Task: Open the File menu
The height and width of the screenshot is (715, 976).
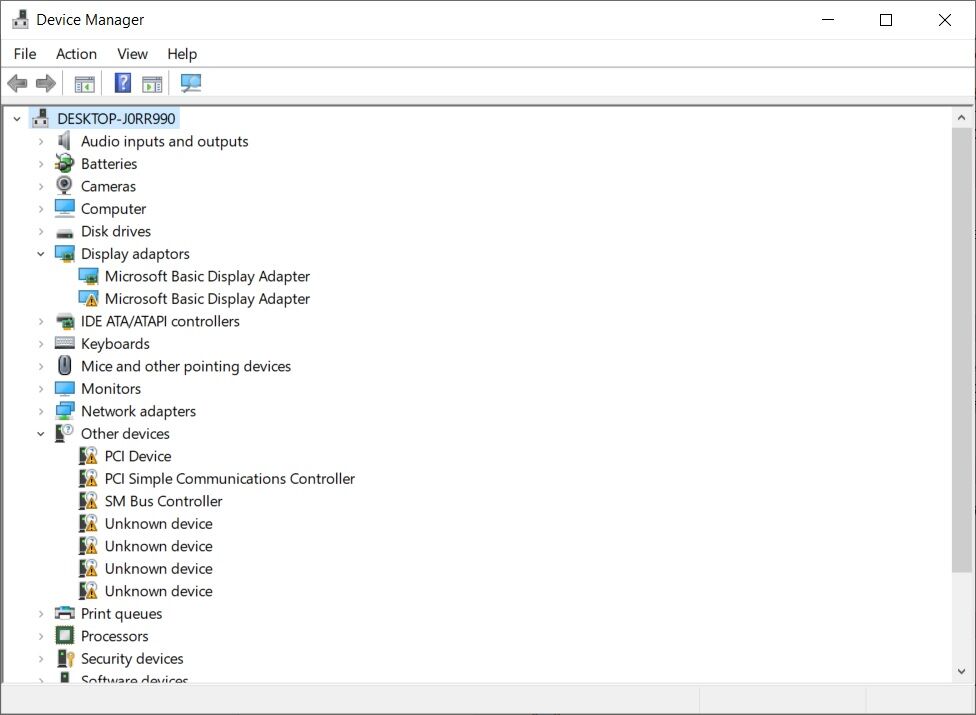Action: pyautogui.click(x=25, y=54)
